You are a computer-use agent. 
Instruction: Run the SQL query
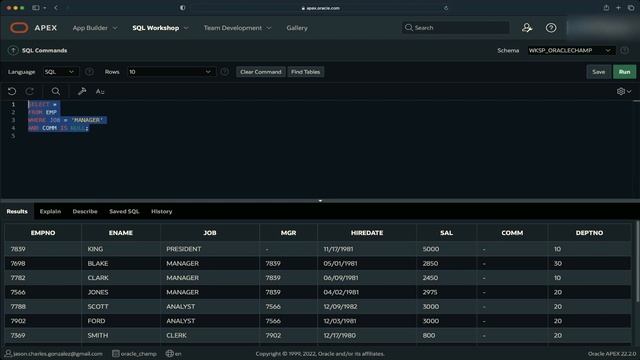(624, 72)
